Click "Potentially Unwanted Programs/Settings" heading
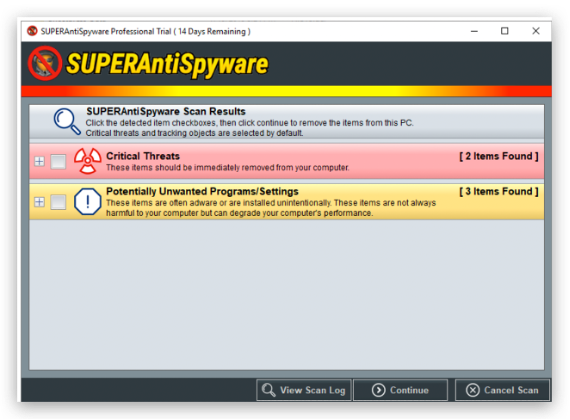 pos(202,191)
